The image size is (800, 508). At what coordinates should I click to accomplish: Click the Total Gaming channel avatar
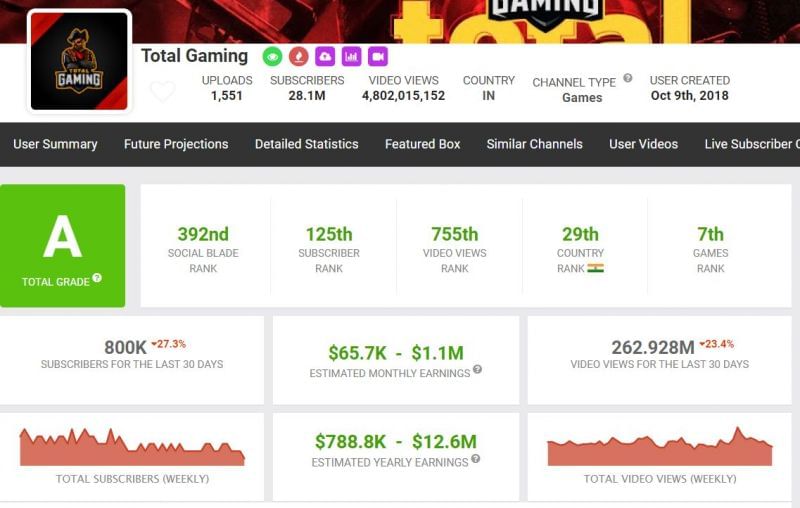(x=79, y=62)
